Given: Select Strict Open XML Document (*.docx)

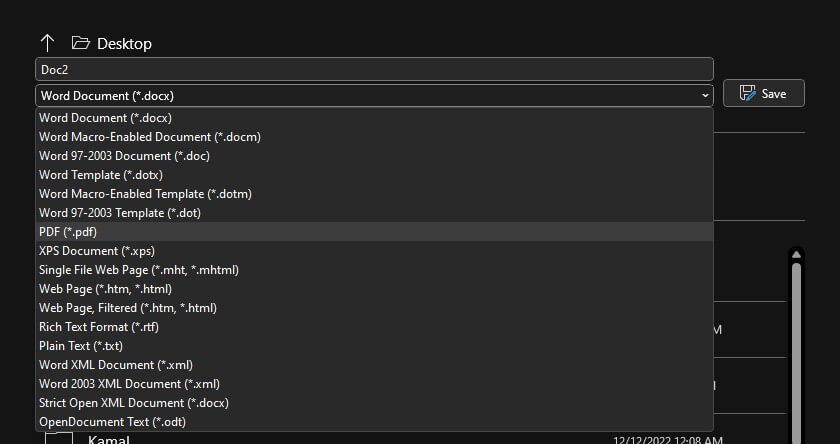Looking at the screenshot, I should [374, 403].
